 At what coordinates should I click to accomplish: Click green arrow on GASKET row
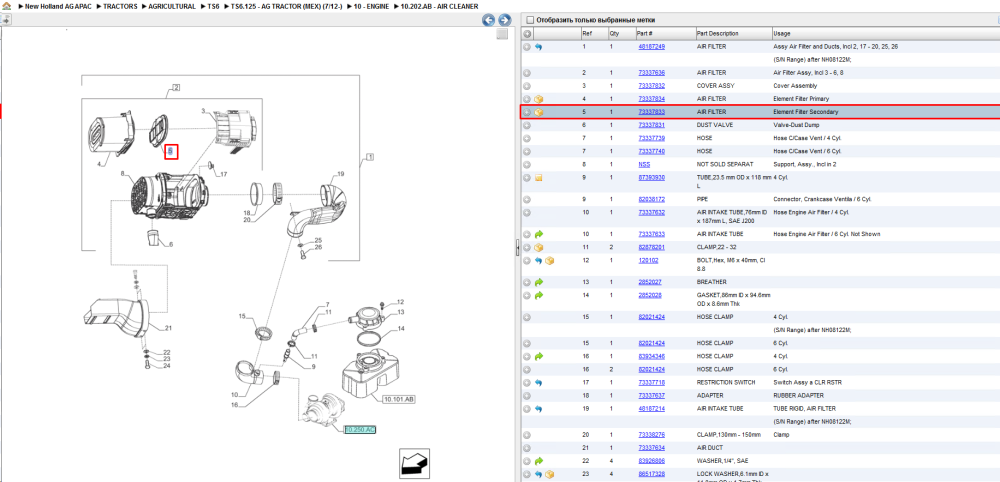tap(539, 295)
